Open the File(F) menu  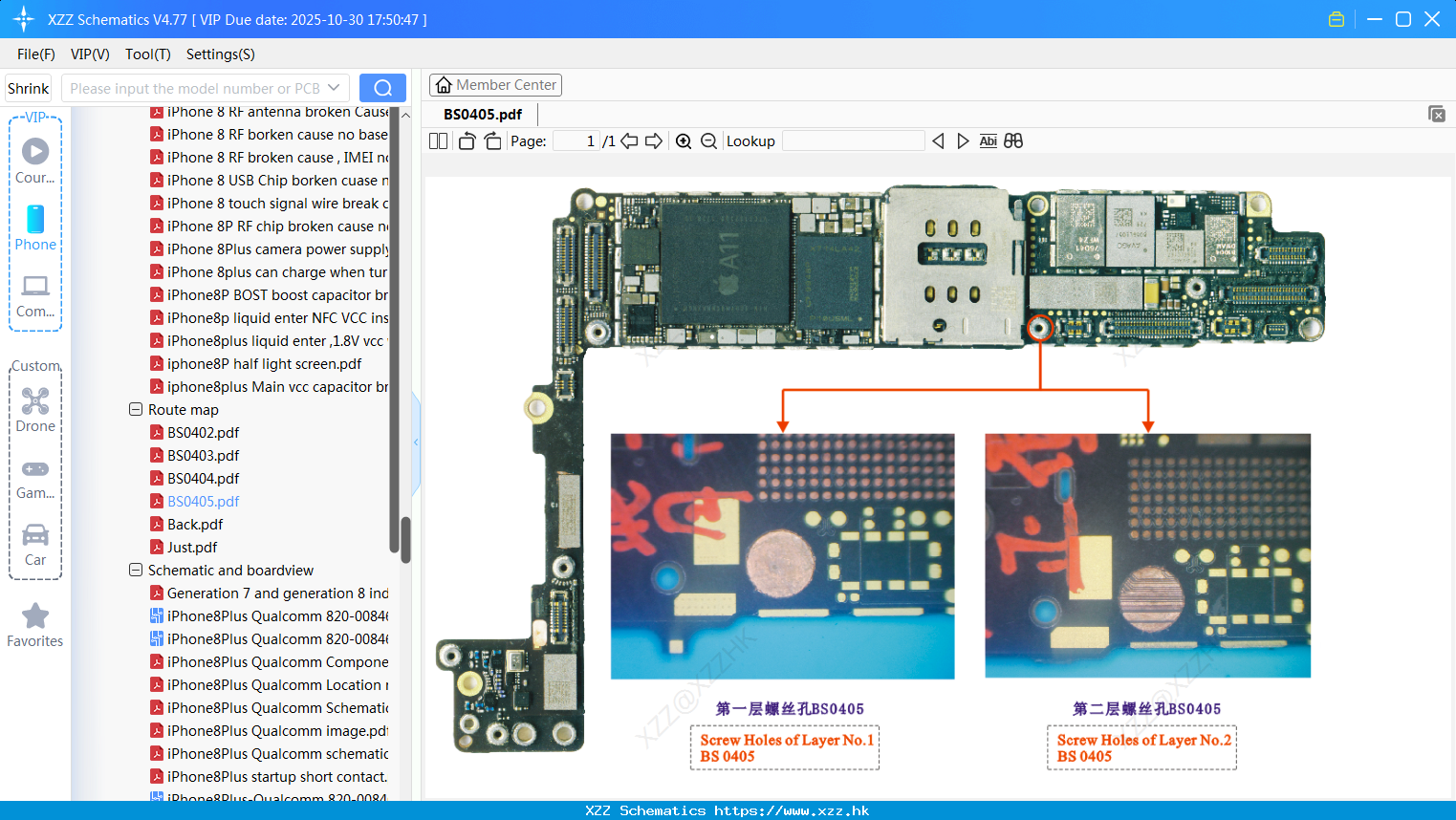[36, 54]
